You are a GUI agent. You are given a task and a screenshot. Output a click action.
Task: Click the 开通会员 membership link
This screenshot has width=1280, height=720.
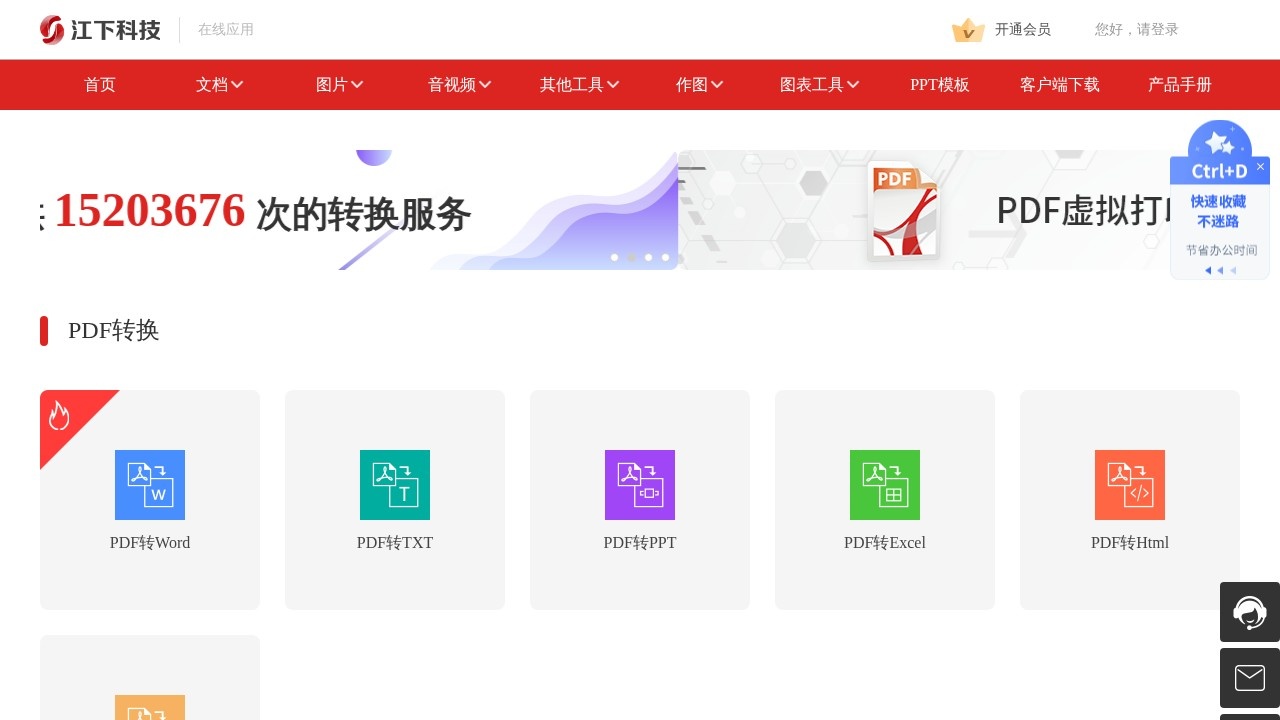[x=1020, y=30]
